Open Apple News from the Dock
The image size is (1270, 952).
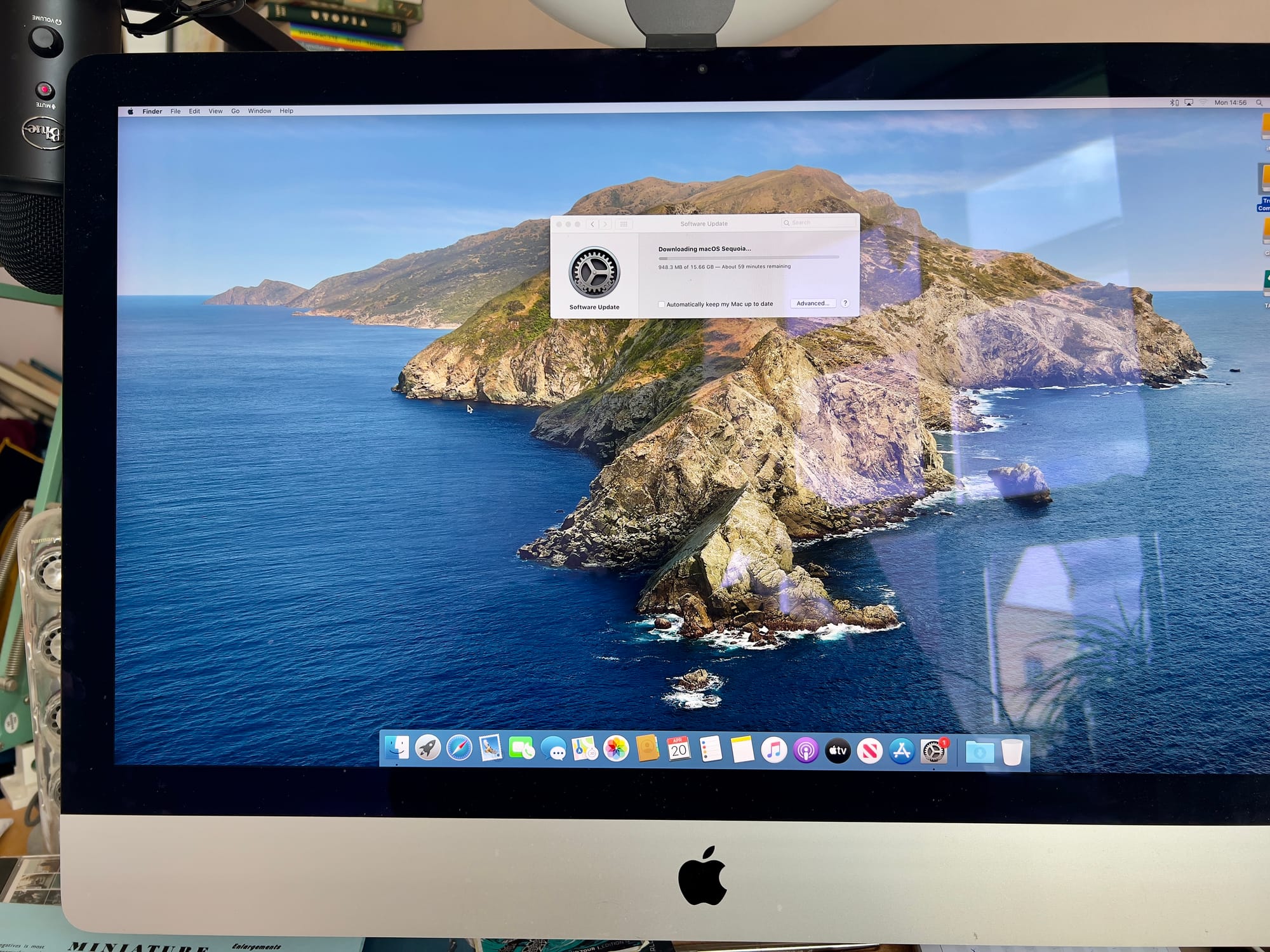[871, 750]
